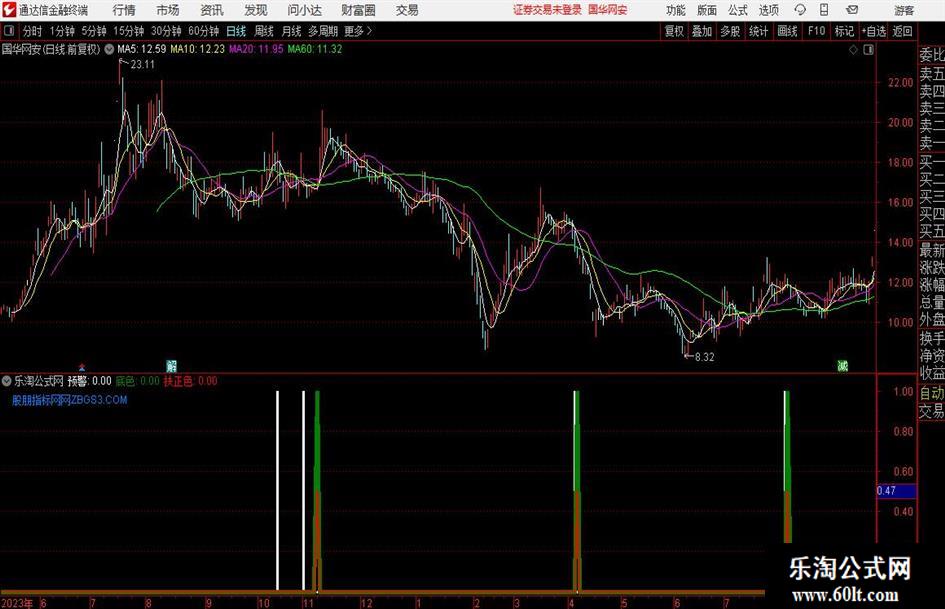The height and width of the screenshot is (609, 945).
Task: Toggle the left side panel icon
Action: pyautogui.click(x=9, y=31)
